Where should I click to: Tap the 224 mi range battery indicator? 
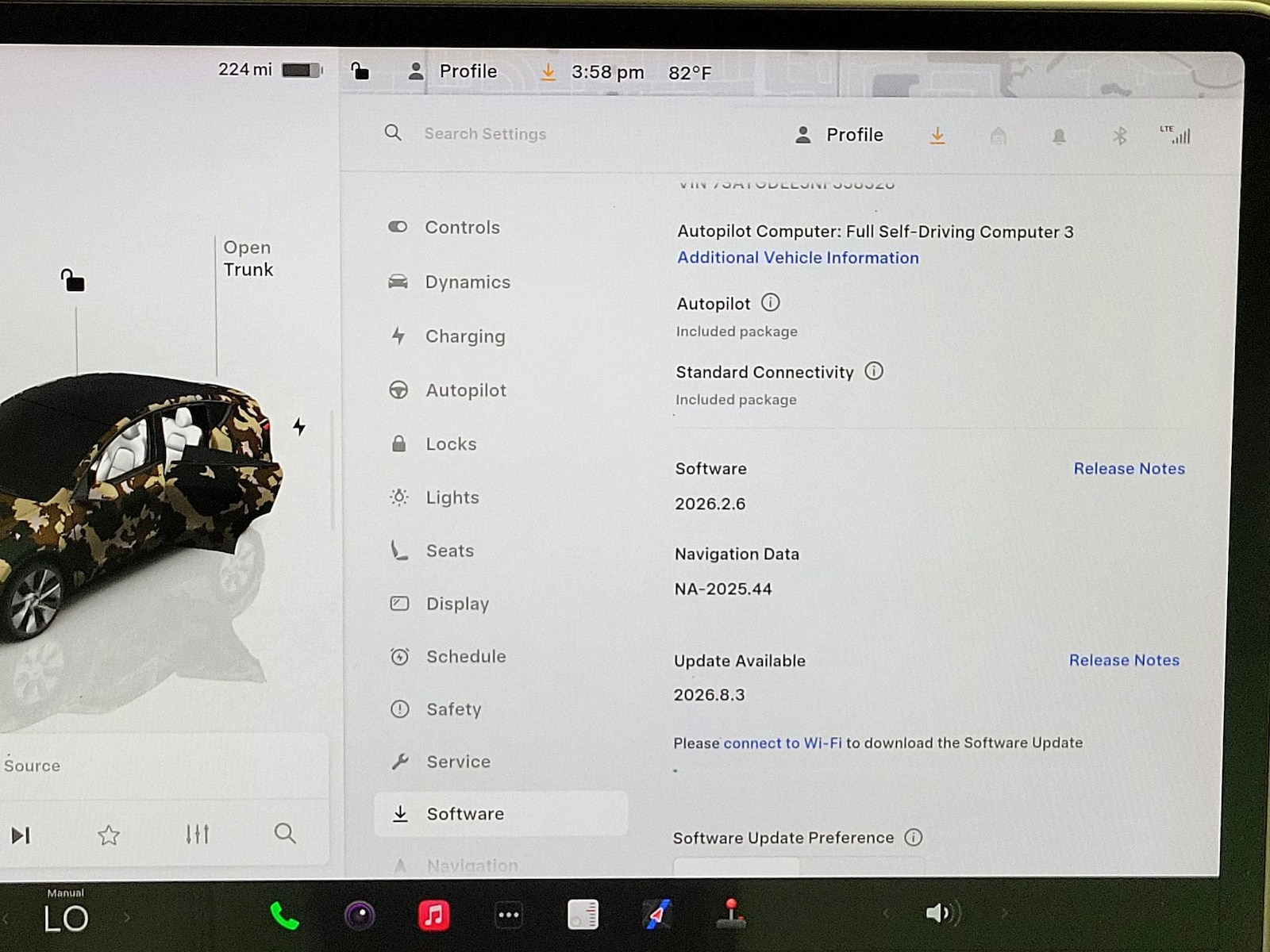tap(271, 70)
